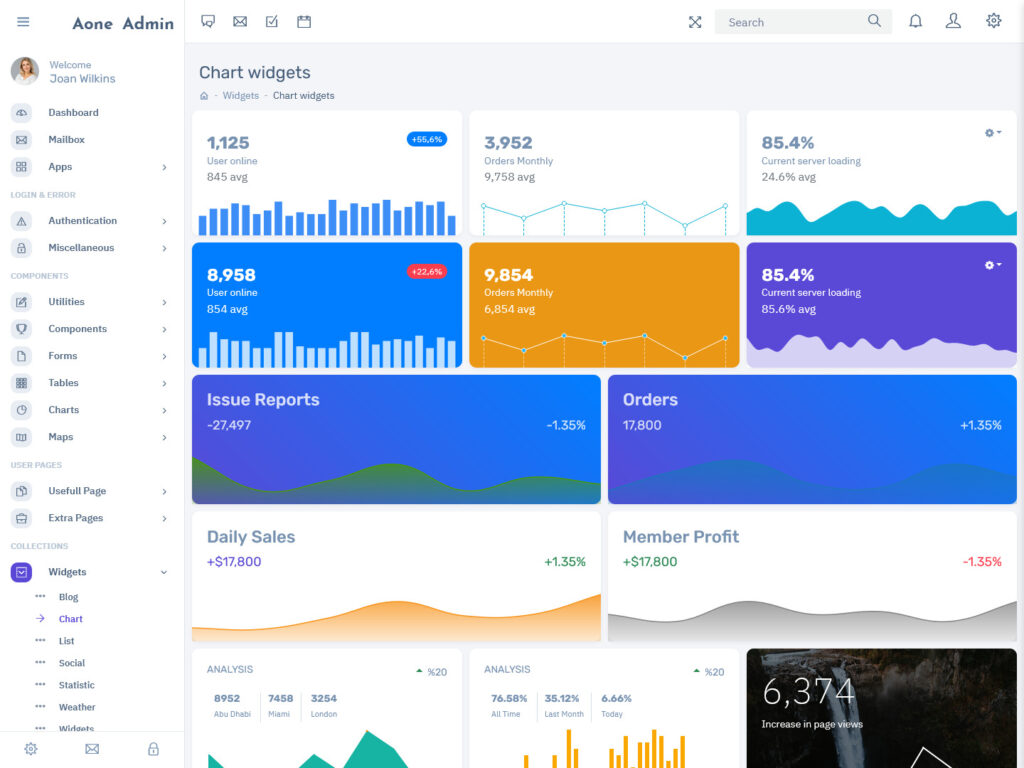1024x768 pixels.
Task: Open the chat icon in the top toolbar
Action: pos(207,20)
